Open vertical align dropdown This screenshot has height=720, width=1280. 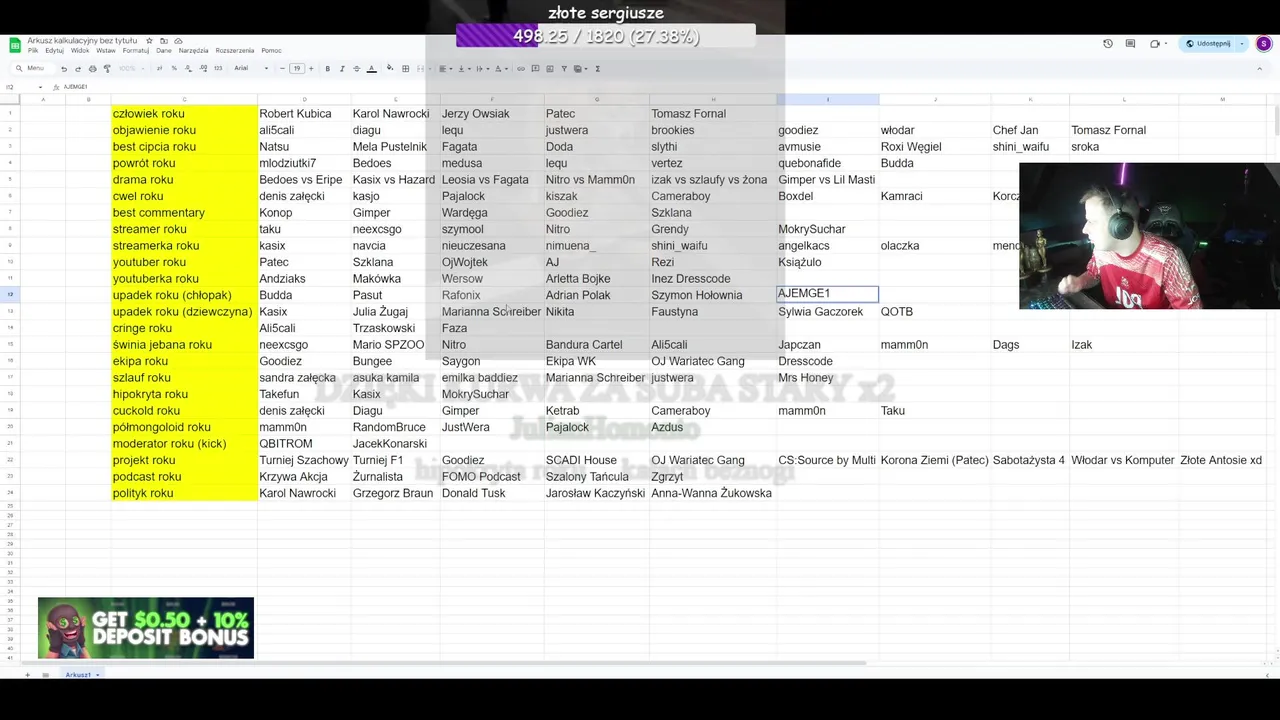point(464,69)
